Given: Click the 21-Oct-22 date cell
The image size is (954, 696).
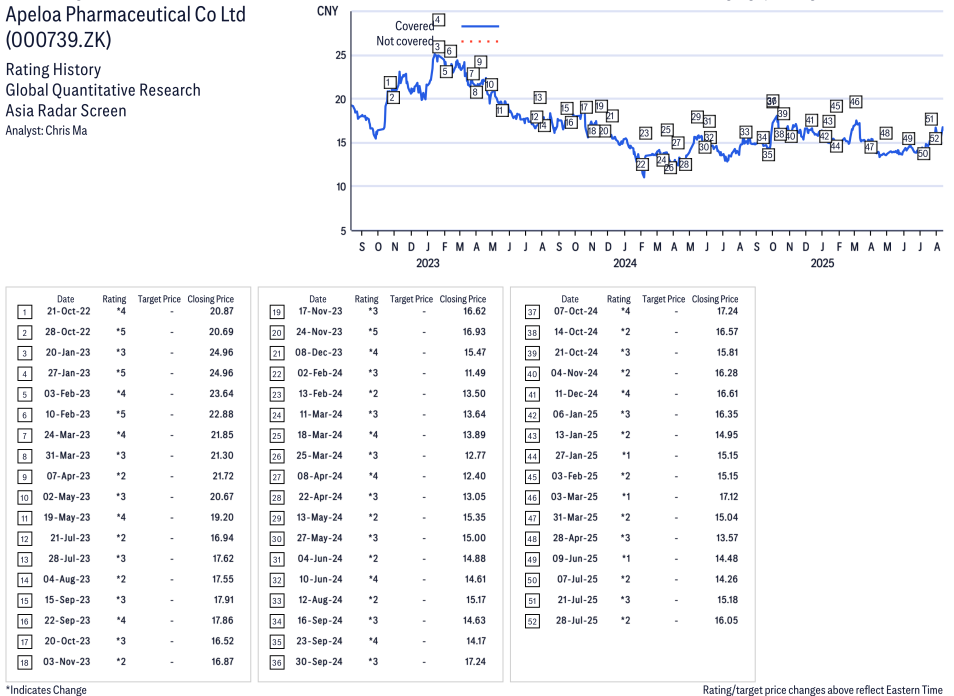Looking at the screenshot, I should pos(68,311).
